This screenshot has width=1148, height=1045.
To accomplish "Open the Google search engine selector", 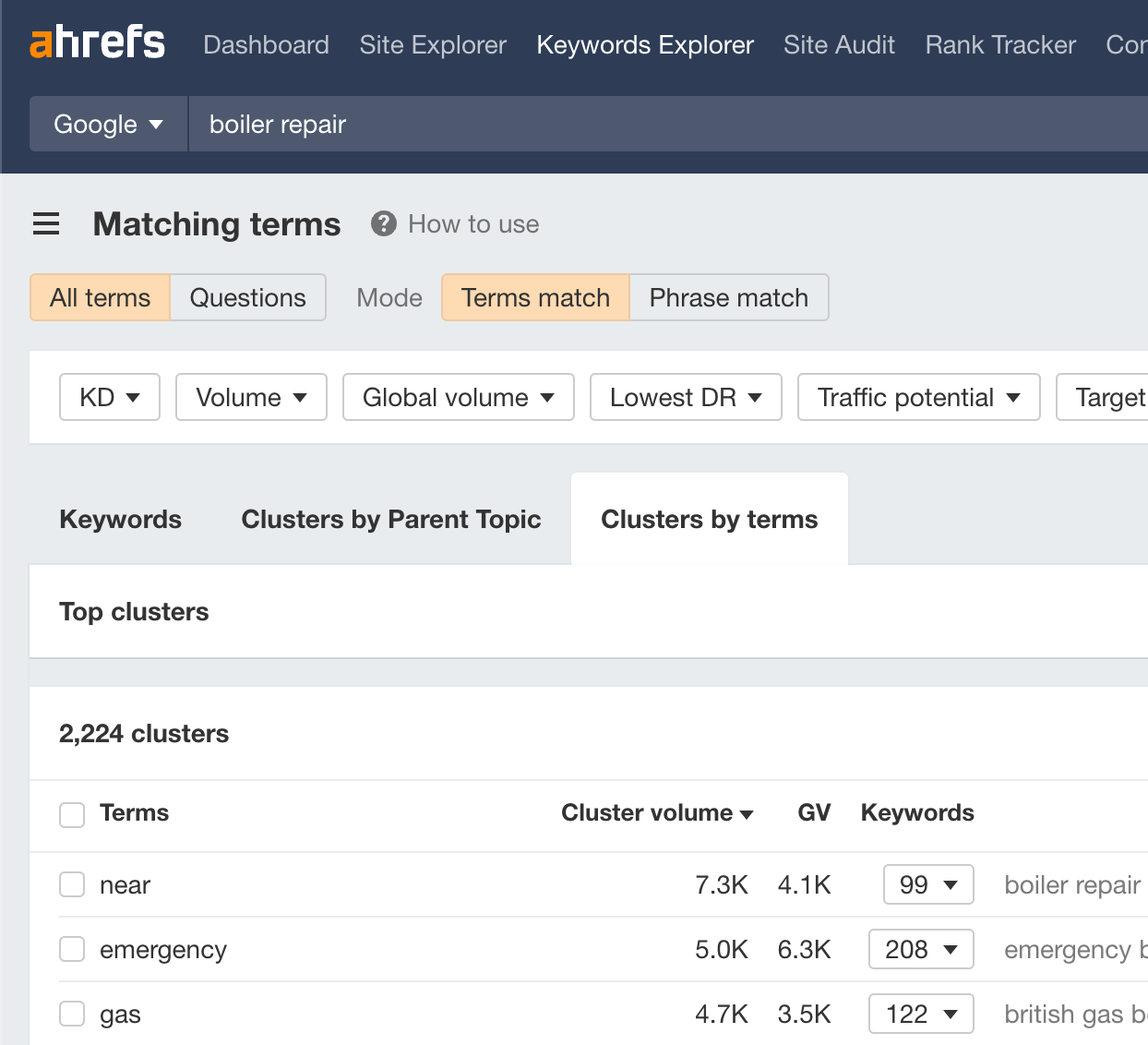I will click(107, 124).
